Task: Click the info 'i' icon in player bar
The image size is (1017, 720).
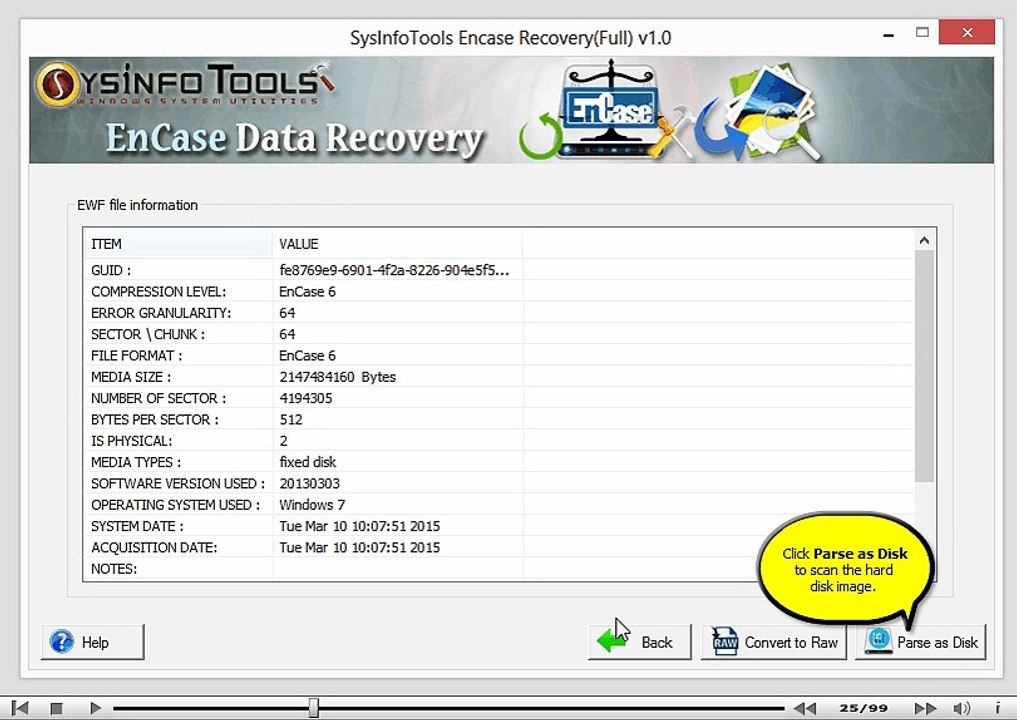Action: point(998,708)
